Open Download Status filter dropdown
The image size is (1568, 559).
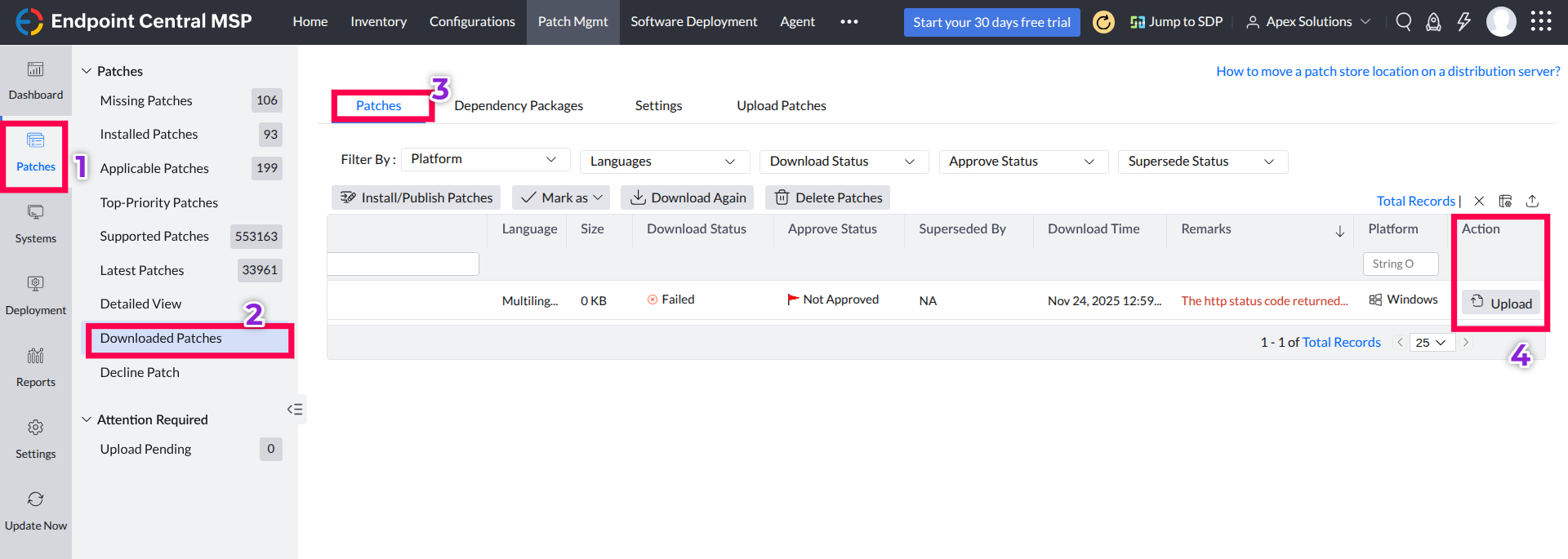tap(844, 162)
